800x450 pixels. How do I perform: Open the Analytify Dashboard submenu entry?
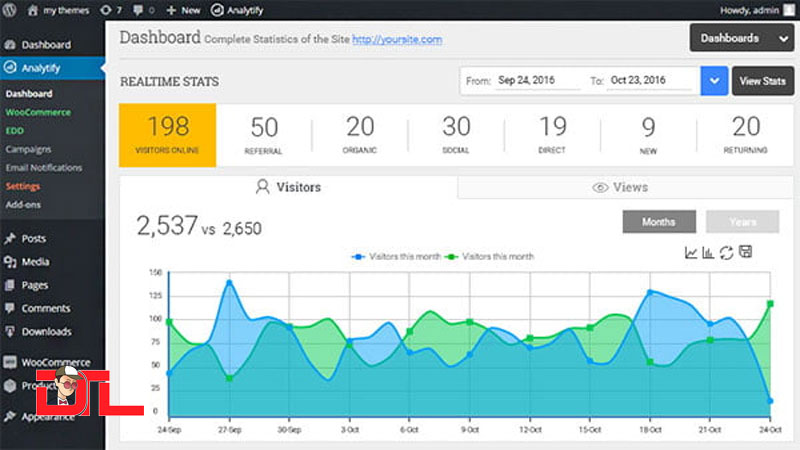pos(29,94)
